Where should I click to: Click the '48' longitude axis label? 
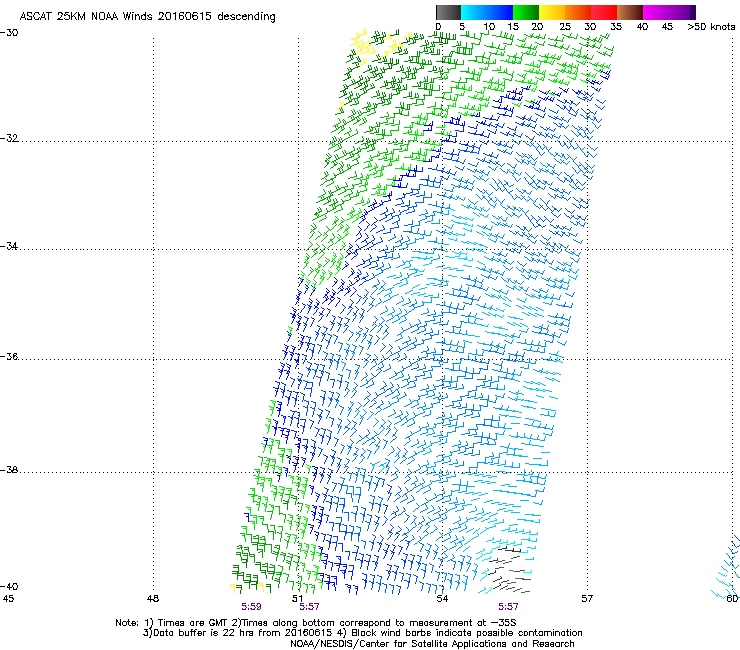[153, 599]
